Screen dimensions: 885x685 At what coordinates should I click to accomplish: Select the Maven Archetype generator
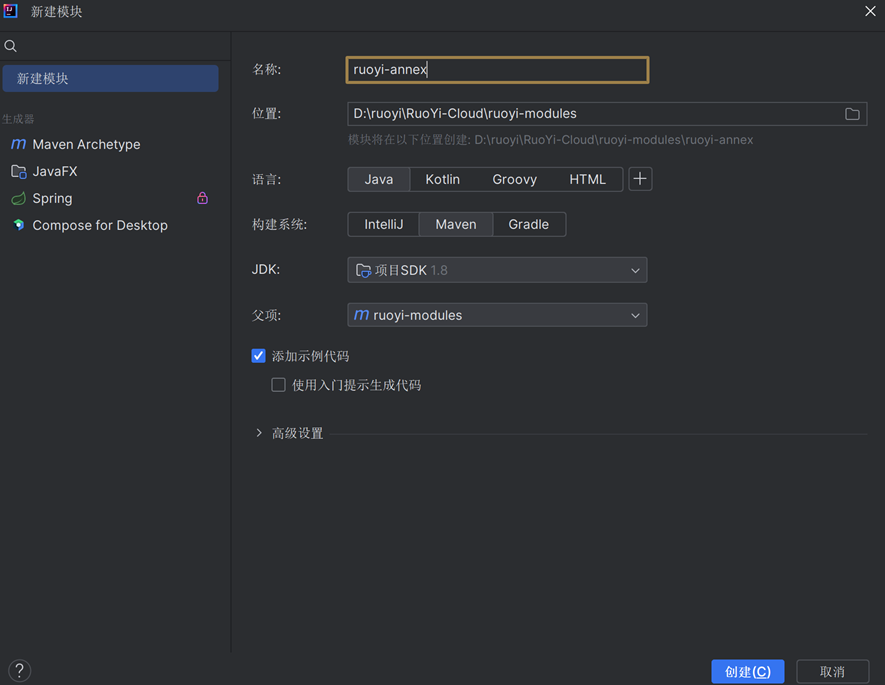(86, 144)
